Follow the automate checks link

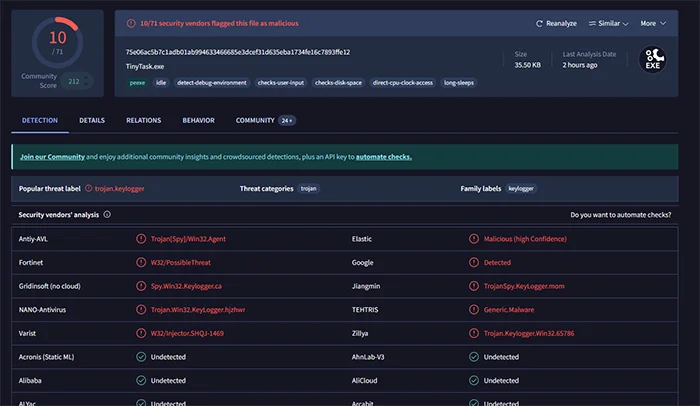(x=383, y=157)
